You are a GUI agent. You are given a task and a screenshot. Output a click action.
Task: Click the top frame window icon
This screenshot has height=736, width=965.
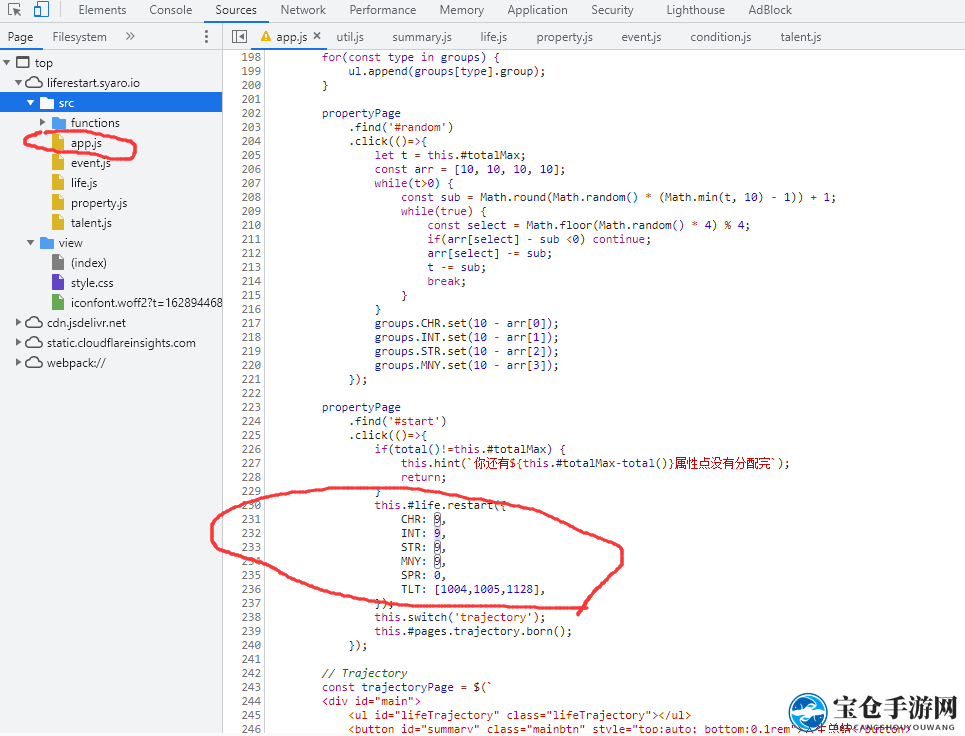22,62
